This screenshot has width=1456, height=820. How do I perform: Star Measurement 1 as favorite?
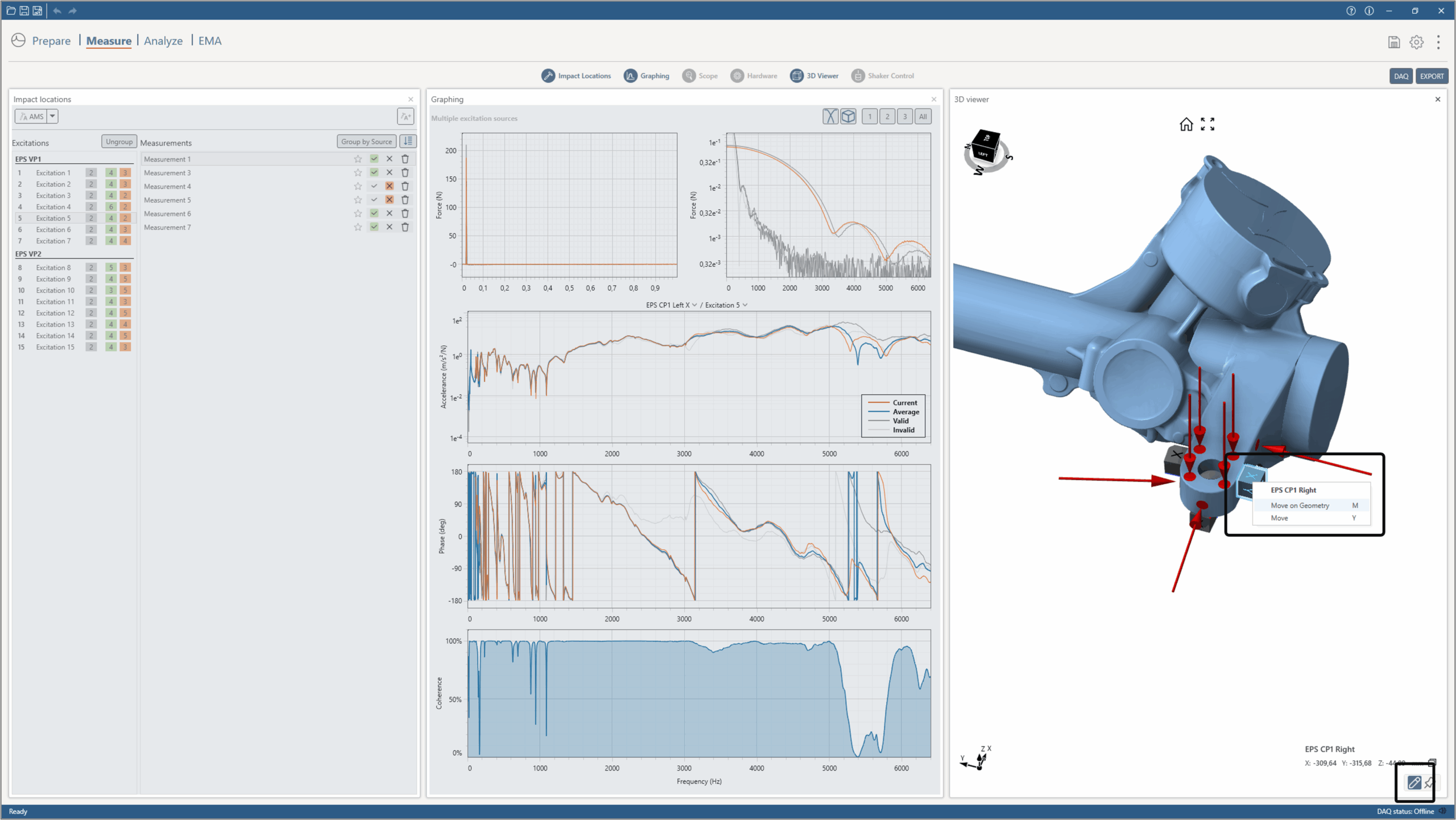[358, 159]
